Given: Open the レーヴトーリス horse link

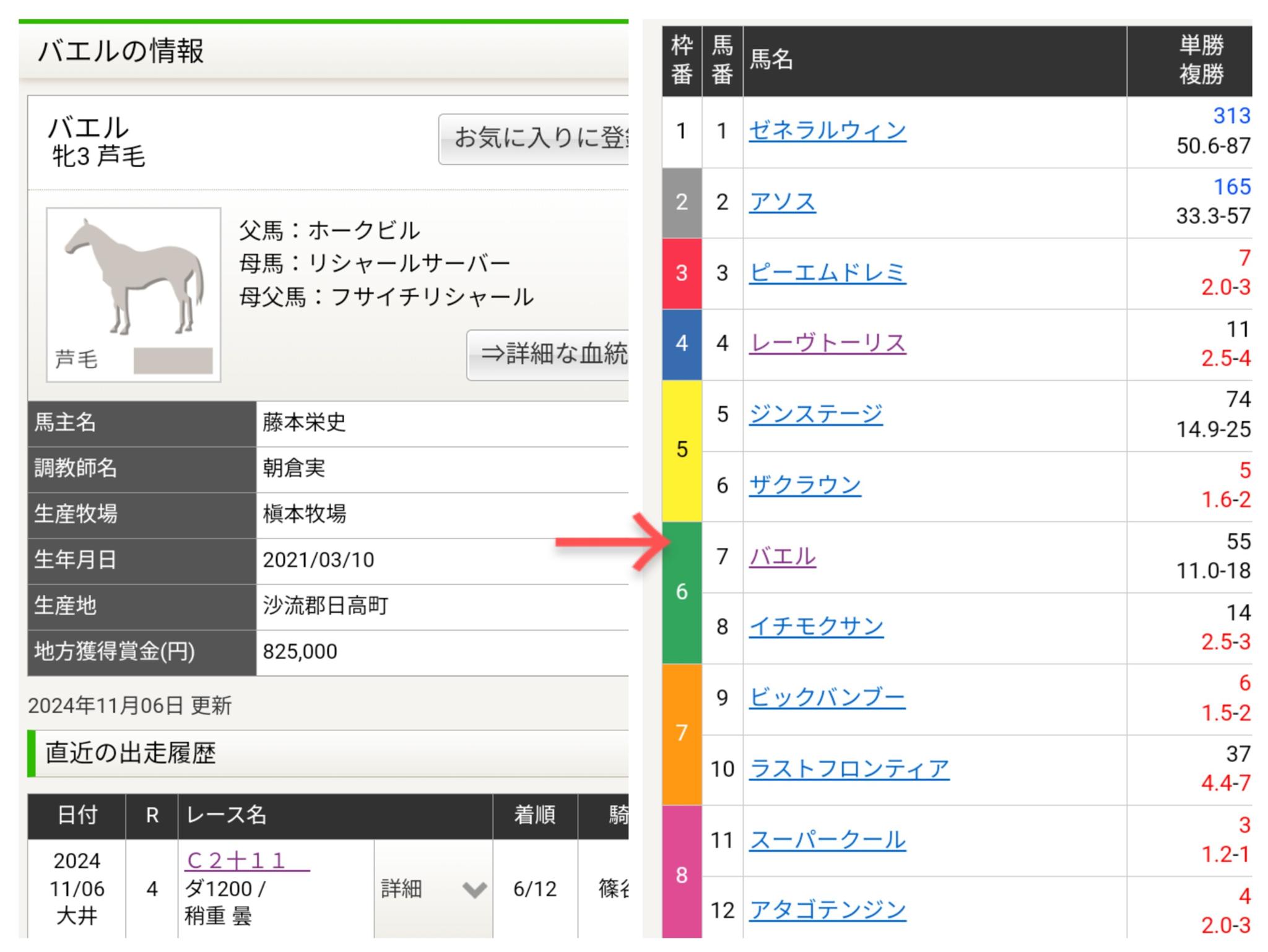Looking at the screenshot, I should (827, 344).
